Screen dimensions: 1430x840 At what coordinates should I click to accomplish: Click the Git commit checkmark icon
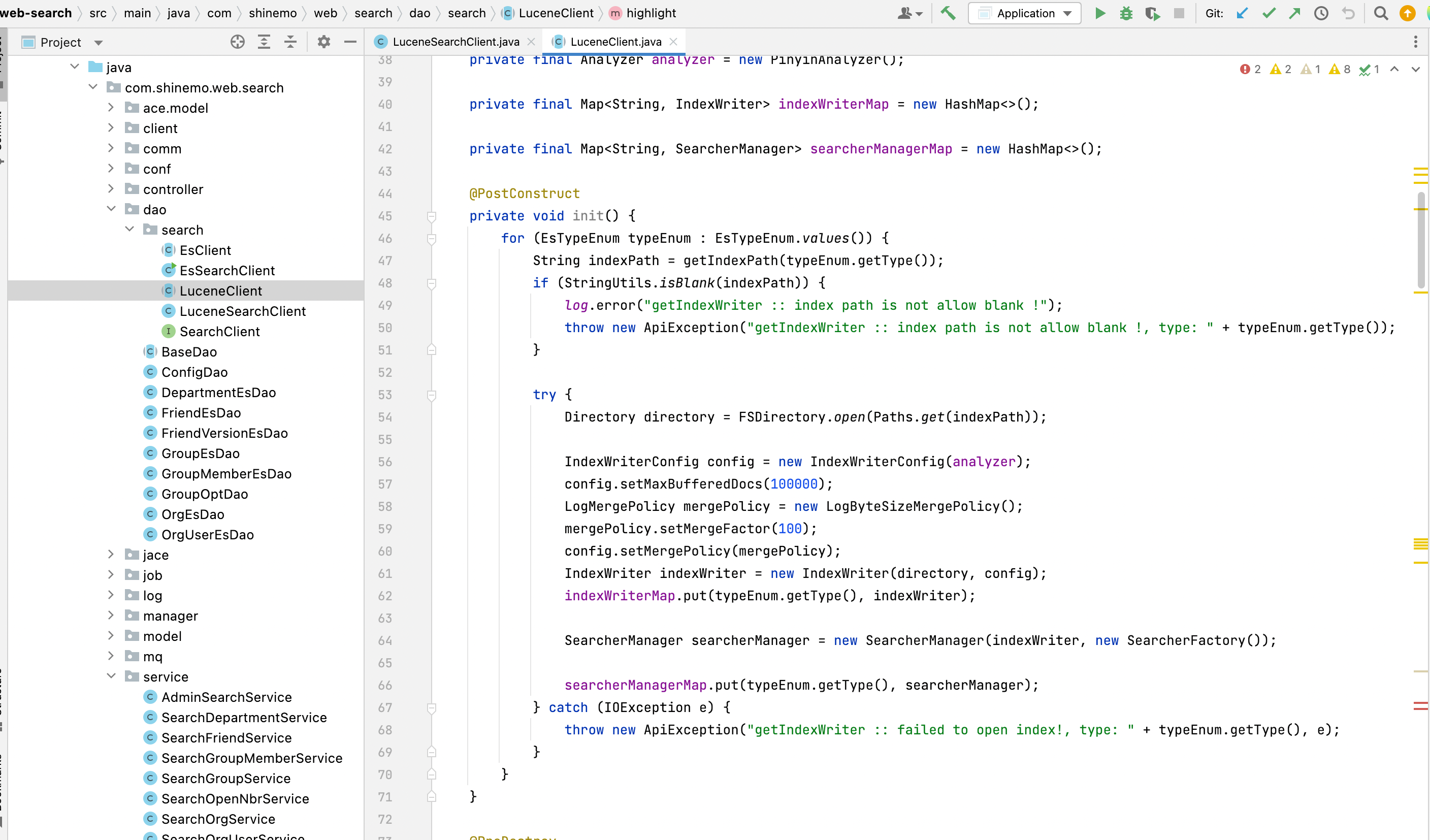click(1269, 13)
